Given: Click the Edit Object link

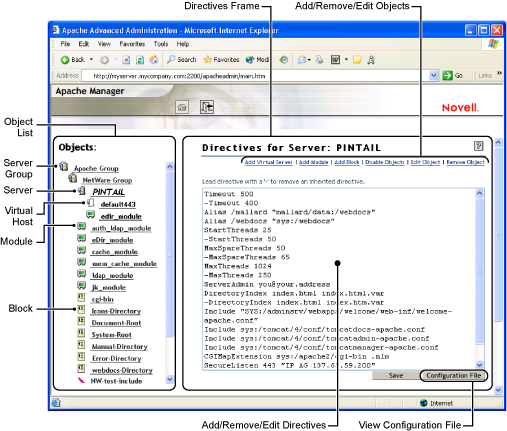Looking at the screenshot, I should coord(425,162).
